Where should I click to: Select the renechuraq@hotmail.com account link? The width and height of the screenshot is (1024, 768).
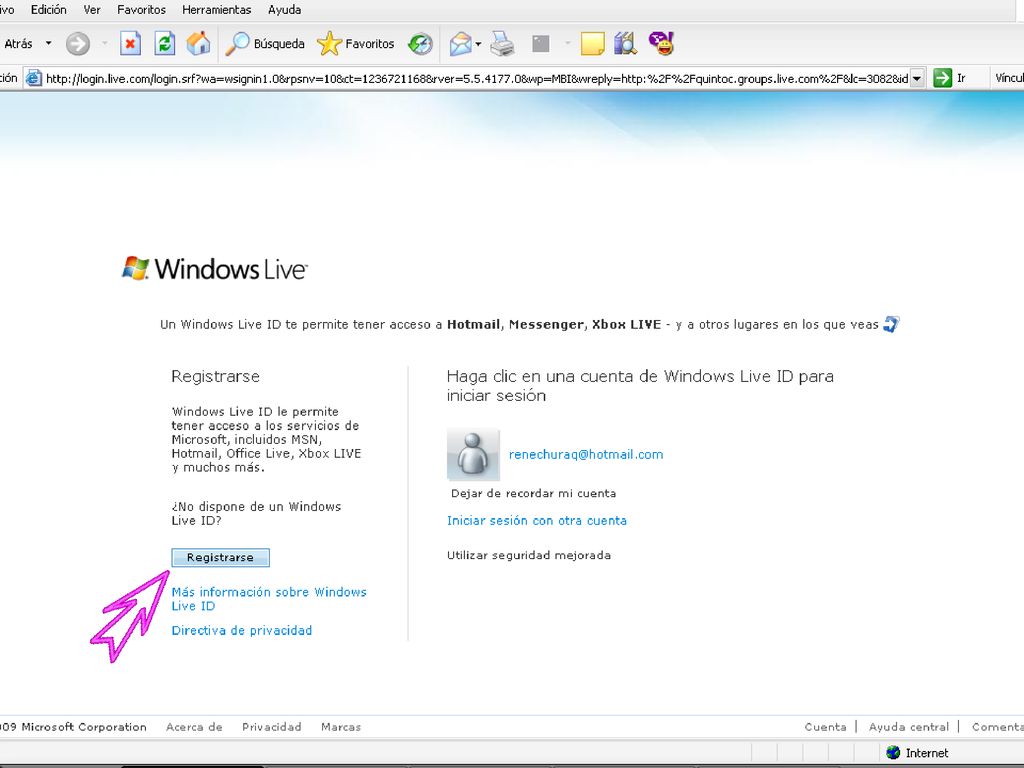coord(586,455)
